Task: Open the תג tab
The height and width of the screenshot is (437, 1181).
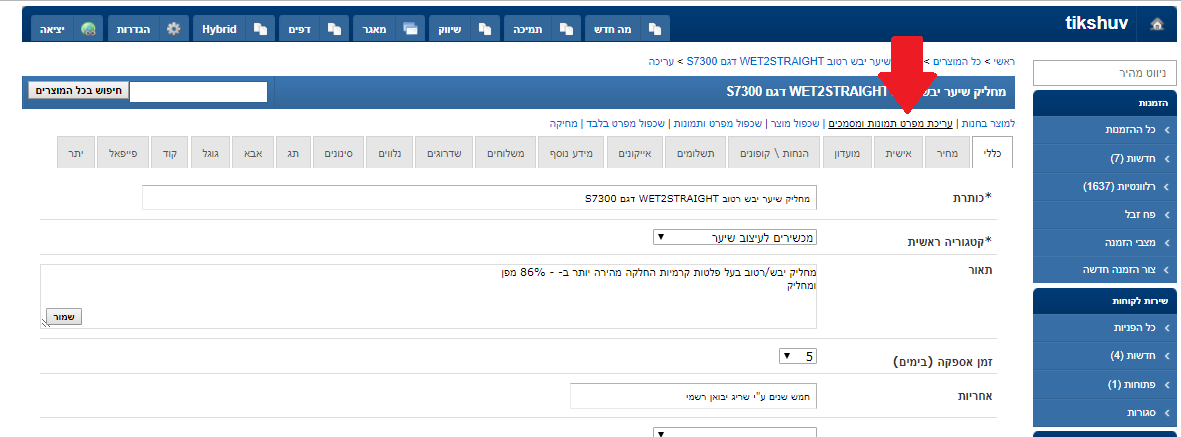Action: point(292,152)
